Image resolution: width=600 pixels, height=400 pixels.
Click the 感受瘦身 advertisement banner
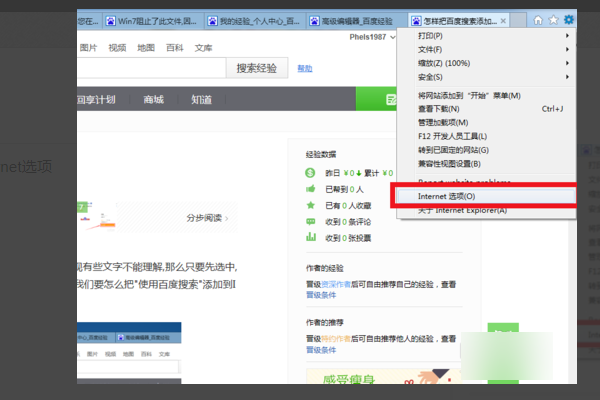pos(383,377)
